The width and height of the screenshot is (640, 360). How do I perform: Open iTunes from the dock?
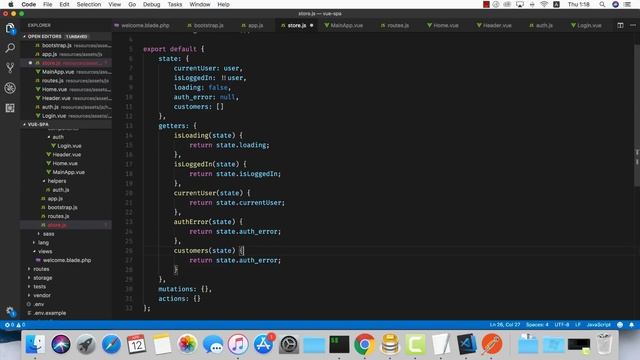click(x=238, y=344)
